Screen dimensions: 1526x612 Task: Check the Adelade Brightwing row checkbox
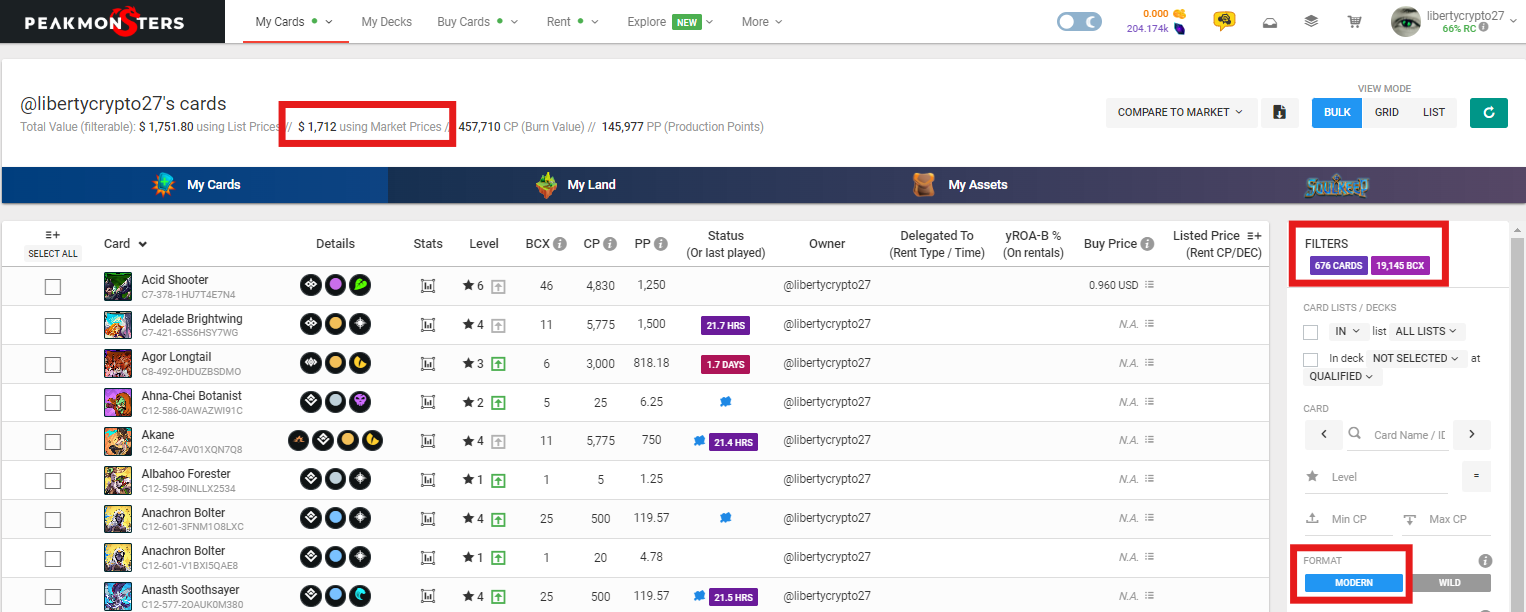click(53, 326)
